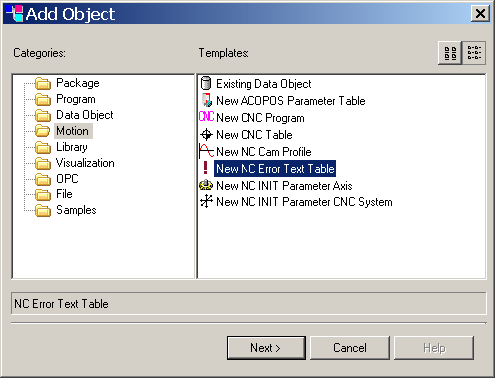The width and height of the screenshot is (496, 379).
Task: Click the Cancel button
Action: [350, 348]
